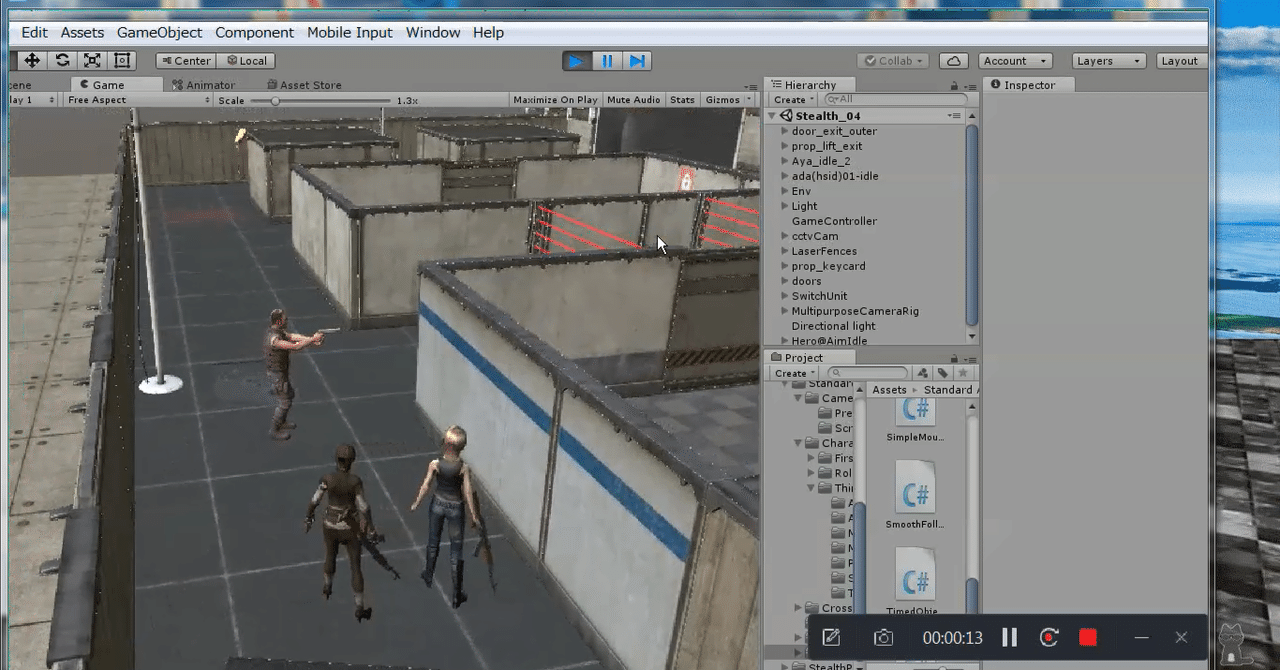Enable Mute Audio in the Game view
The height and width of the screenshot is (670, 1280).
pos(633,99)
